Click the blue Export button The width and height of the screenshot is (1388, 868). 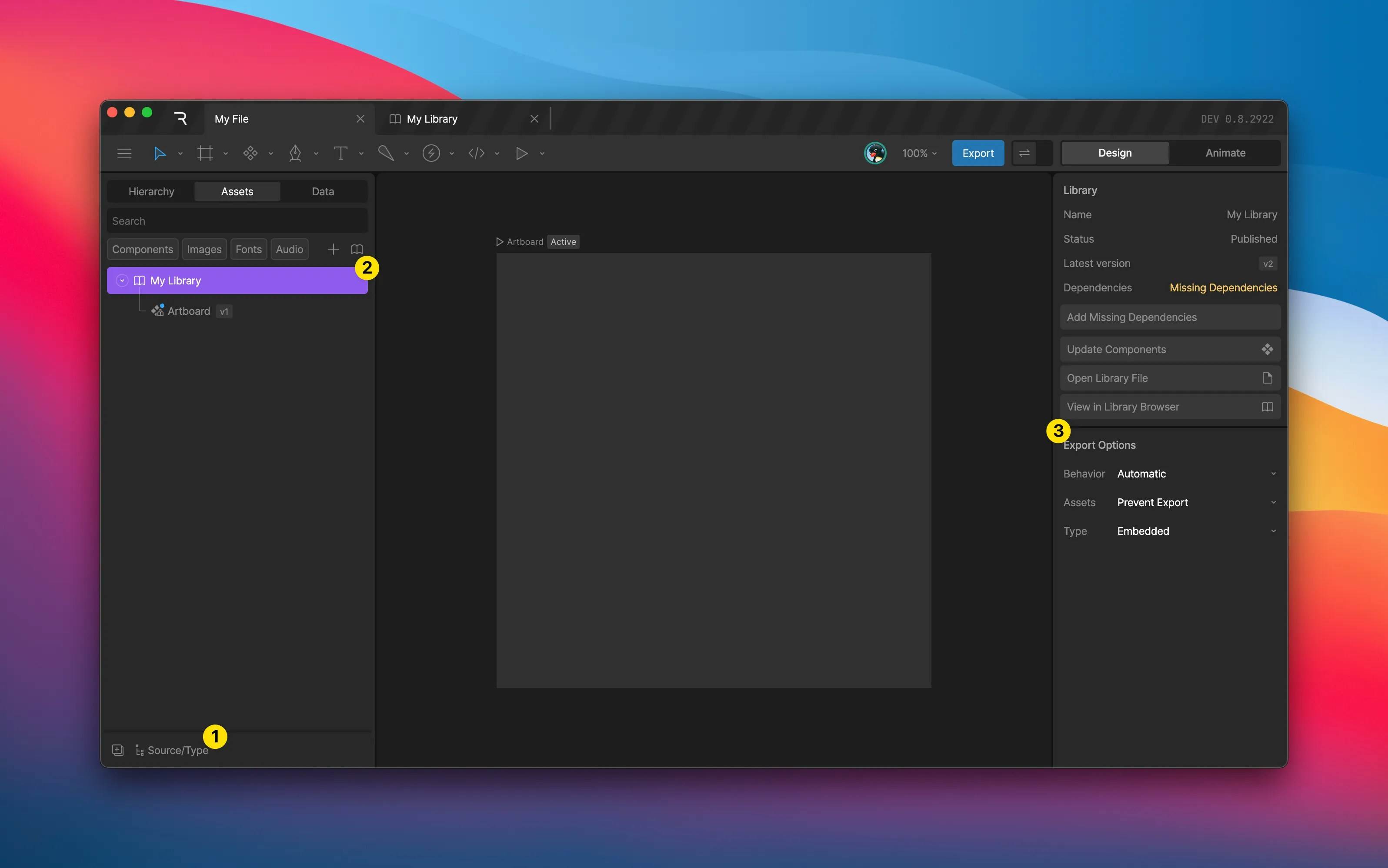tap(978, 153)
